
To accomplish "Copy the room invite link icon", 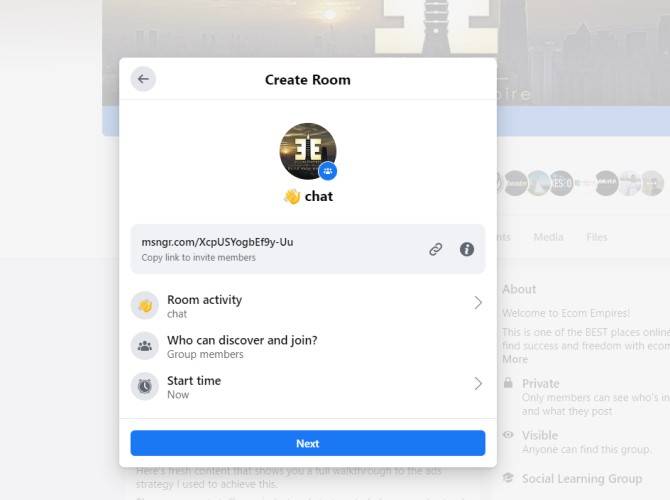I will tap(435, 249).
